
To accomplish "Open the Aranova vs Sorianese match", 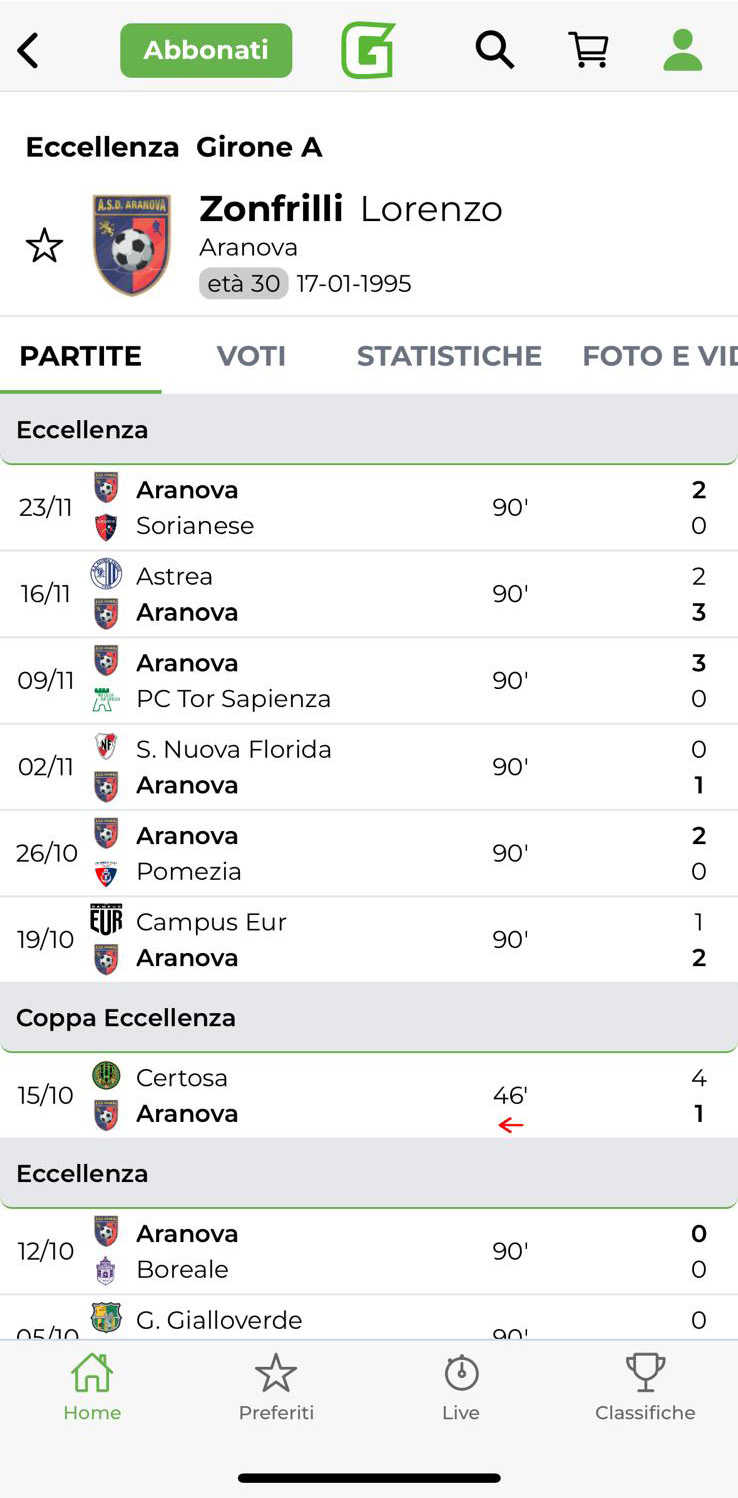I will (368, 508).
